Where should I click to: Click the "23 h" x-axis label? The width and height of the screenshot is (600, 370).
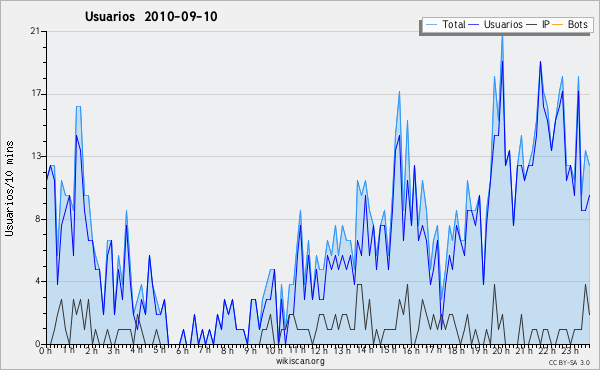point(569,351)
